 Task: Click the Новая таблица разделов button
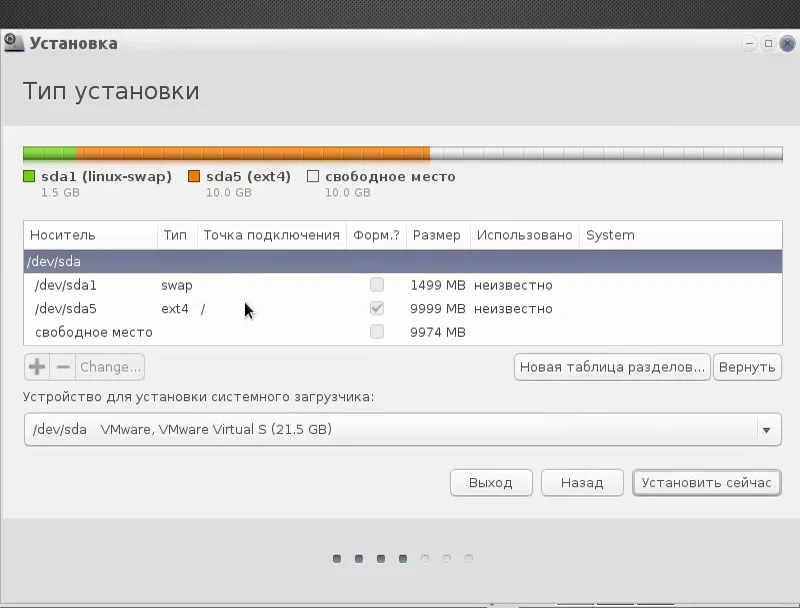[612, 367]
